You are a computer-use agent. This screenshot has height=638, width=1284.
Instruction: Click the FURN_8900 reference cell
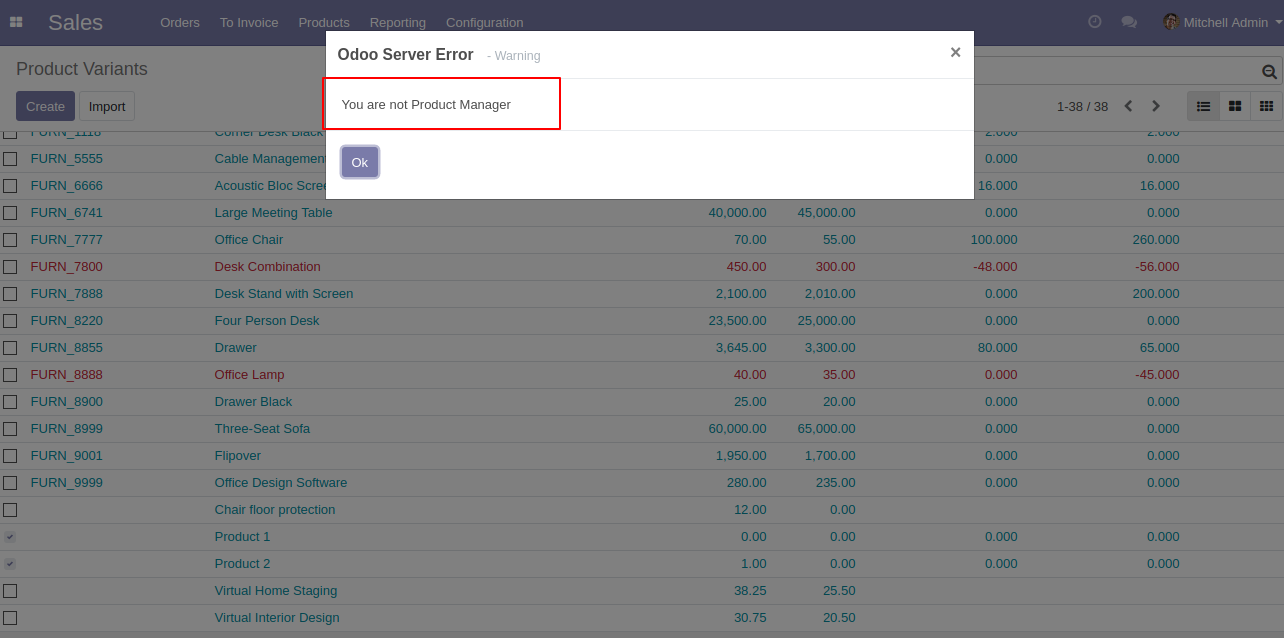[66, 401]
